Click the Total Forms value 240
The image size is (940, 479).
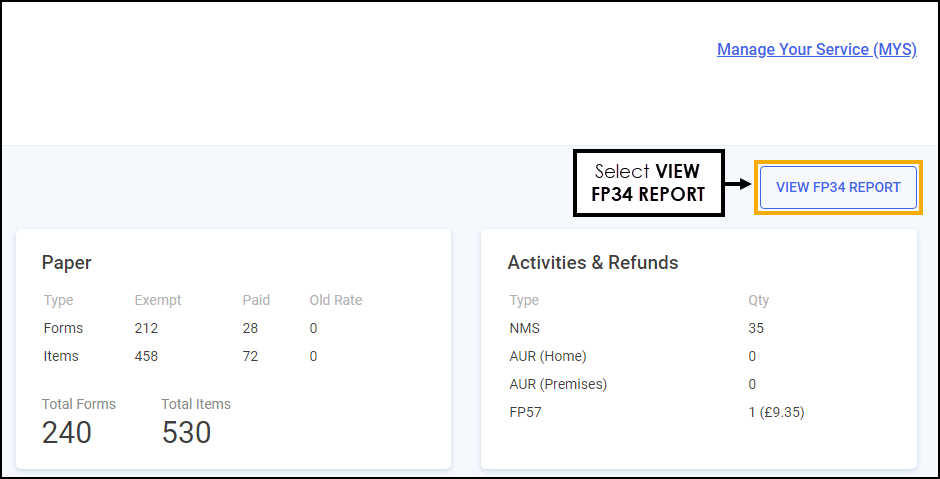coord(67,432)
